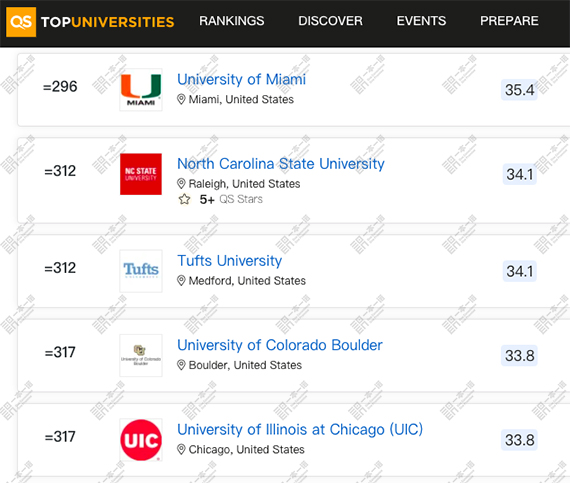The height and width of the screenshot is (483, 570).
Task: Open North Carolina State University page
Action: pyautogui.click(x=281, y=164)
